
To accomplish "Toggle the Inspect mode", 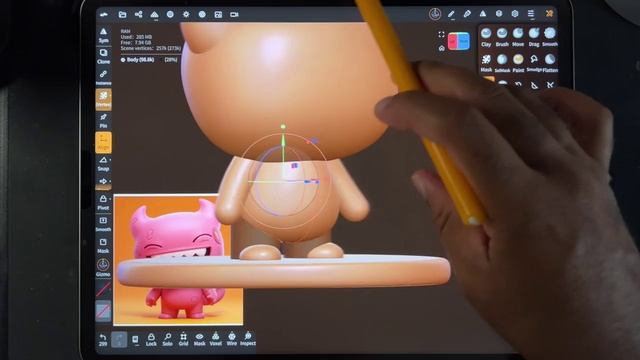I will point(248,339).
